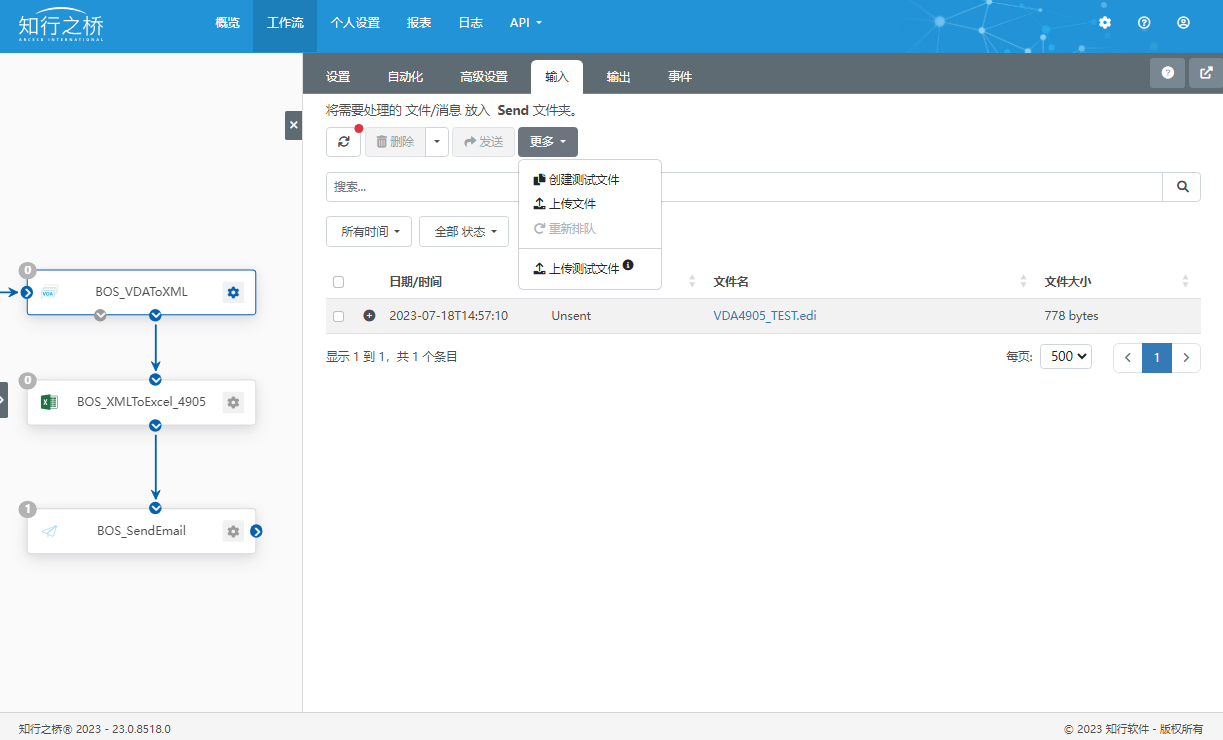Close the connector panel with X

(293, 125)
